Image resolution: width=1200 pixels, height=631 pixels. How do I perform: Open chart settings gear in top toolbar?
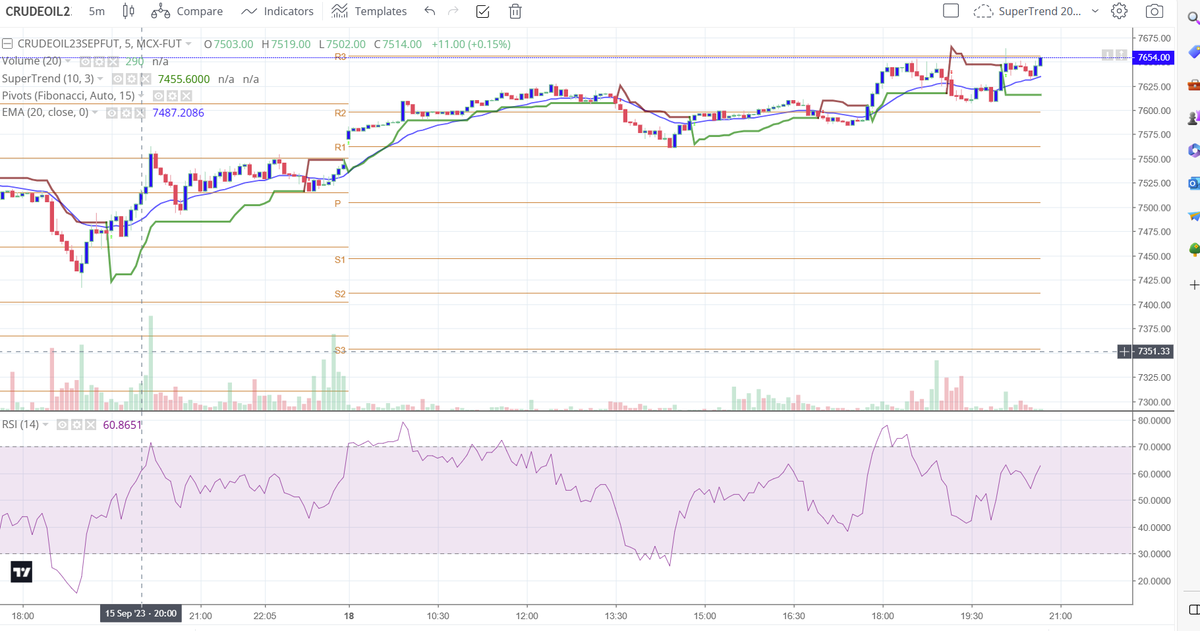point(1120,11)
